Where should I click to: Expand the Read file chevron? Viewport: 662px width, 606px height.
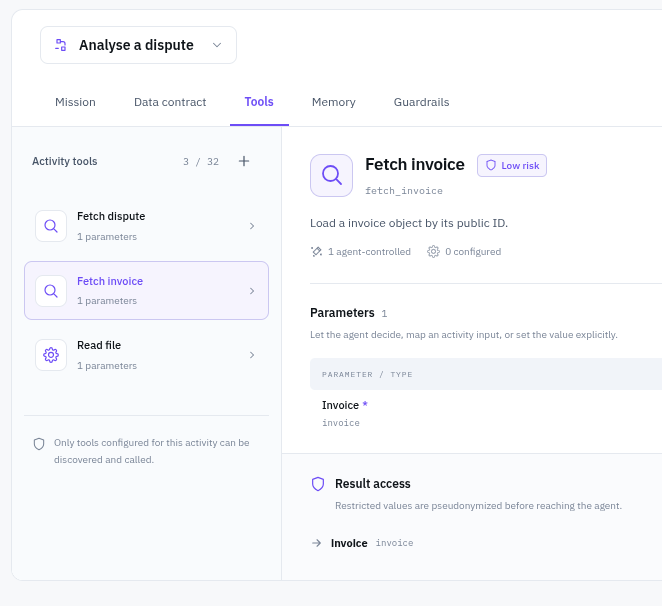252,355
